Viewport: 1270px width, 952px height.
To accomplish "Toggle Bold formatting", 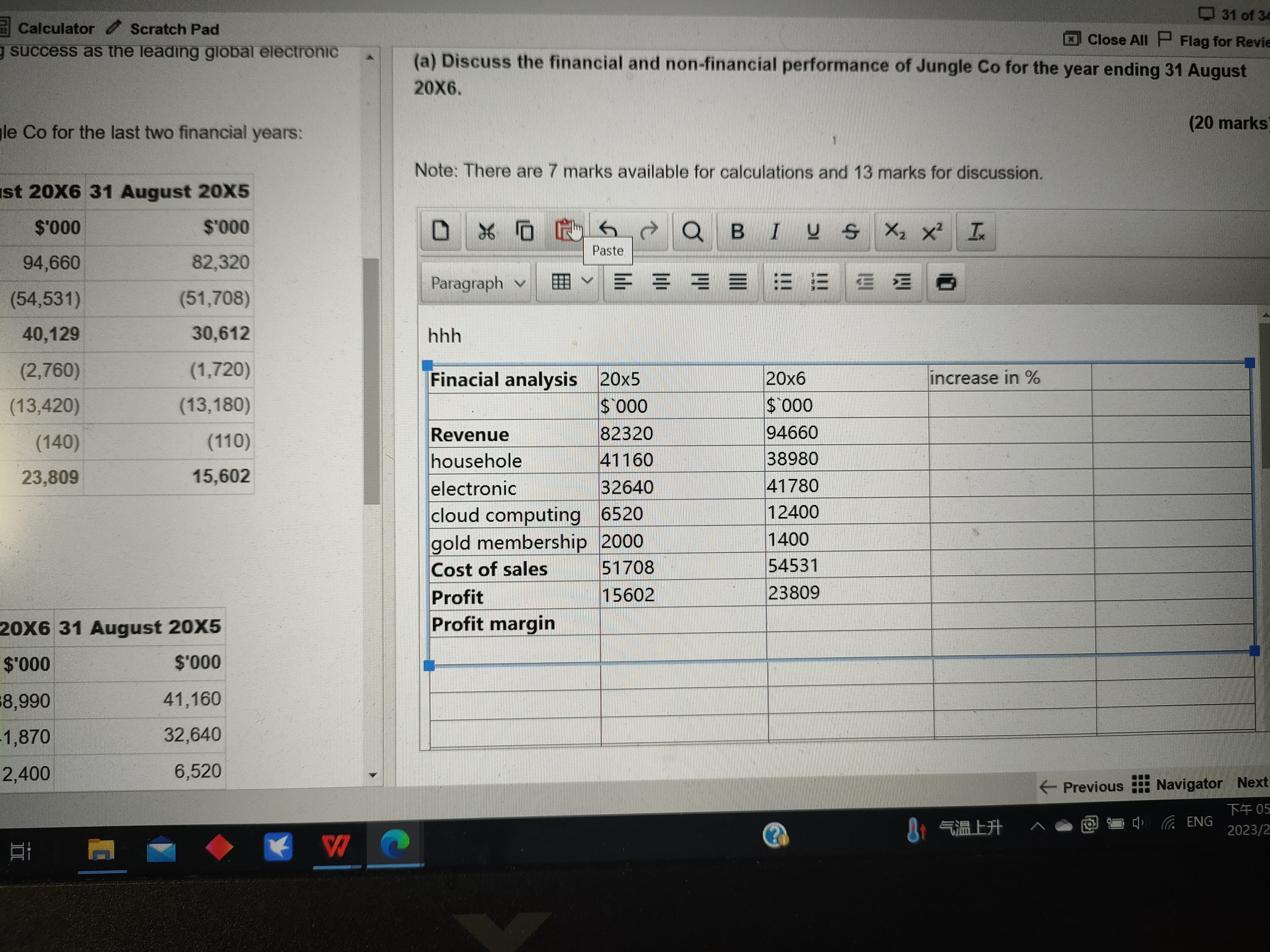I will coord(737,231).
